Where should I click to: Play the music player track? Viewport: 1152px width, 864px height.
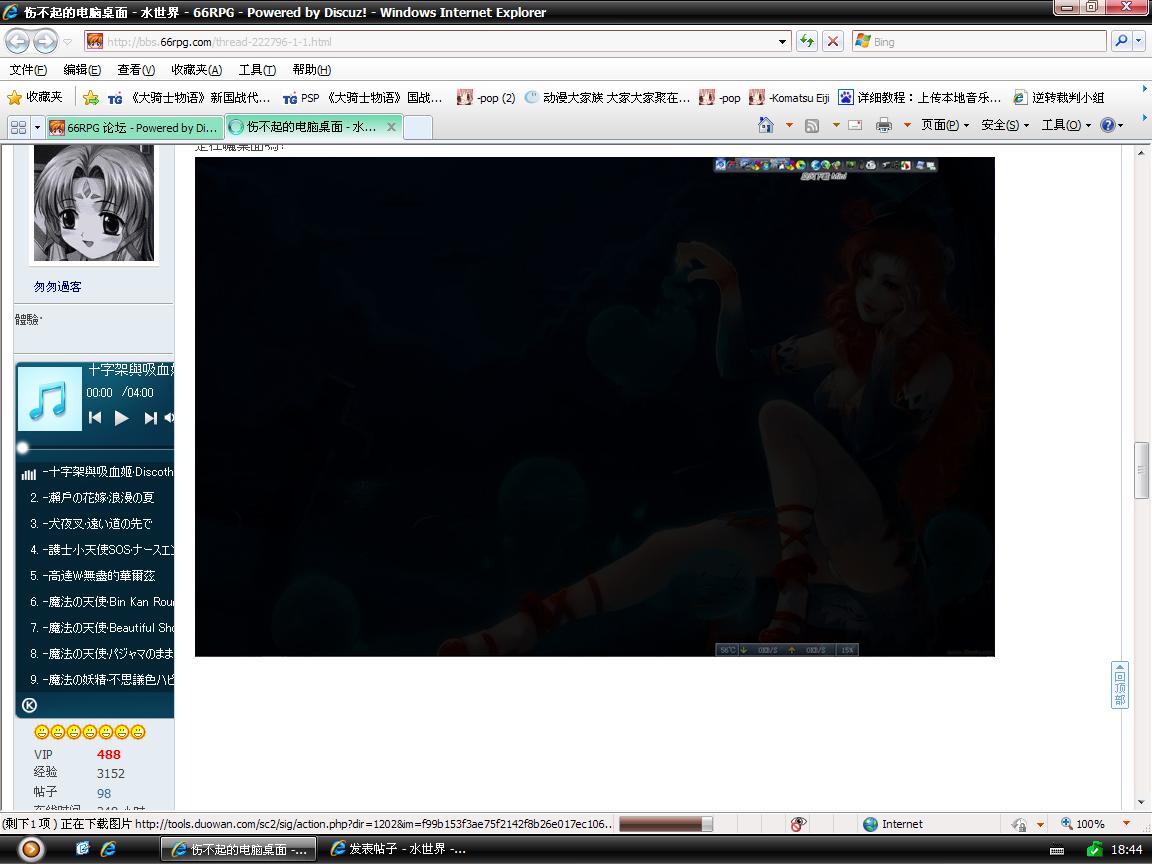click(x=122, y=418)
